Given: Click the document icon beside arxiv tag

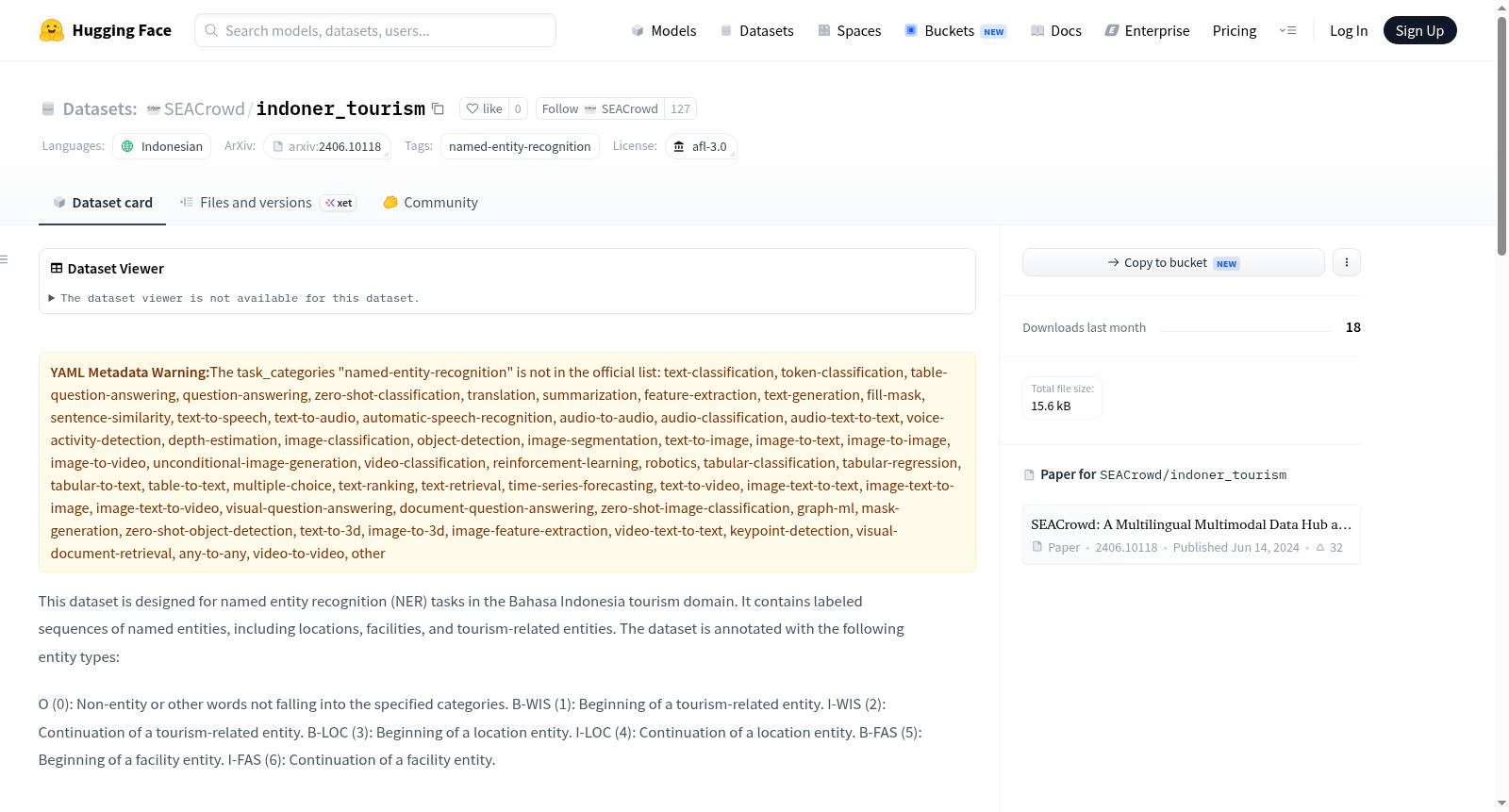Looking at the screenshot, I should [278, 146].
